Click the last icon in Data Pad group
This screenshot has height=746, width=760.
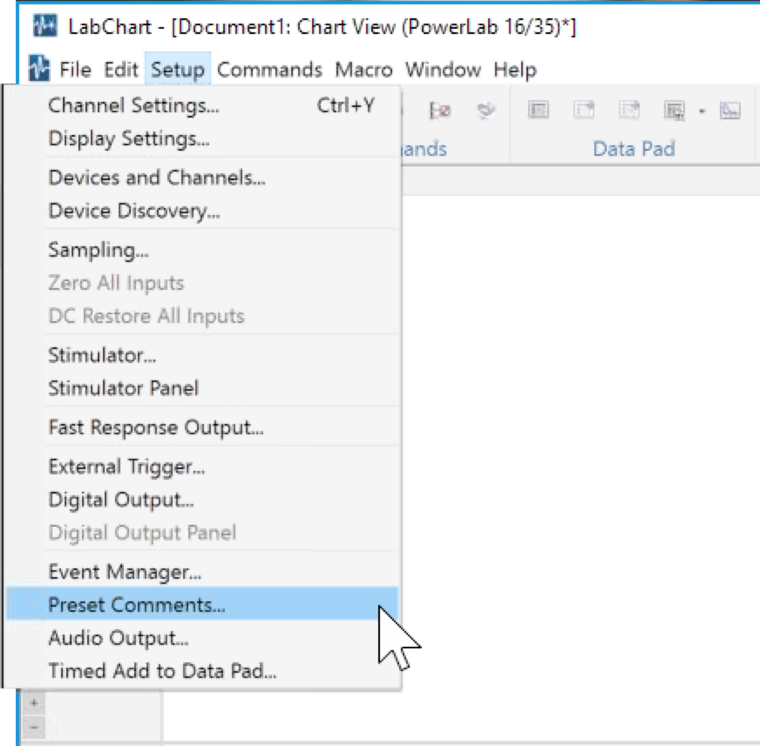point(730,111)
